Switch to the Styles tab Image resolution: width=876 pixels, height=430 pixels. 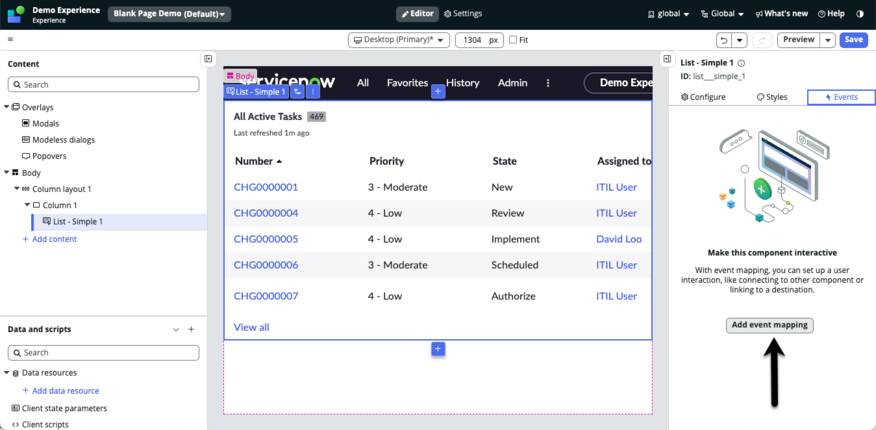772,97
